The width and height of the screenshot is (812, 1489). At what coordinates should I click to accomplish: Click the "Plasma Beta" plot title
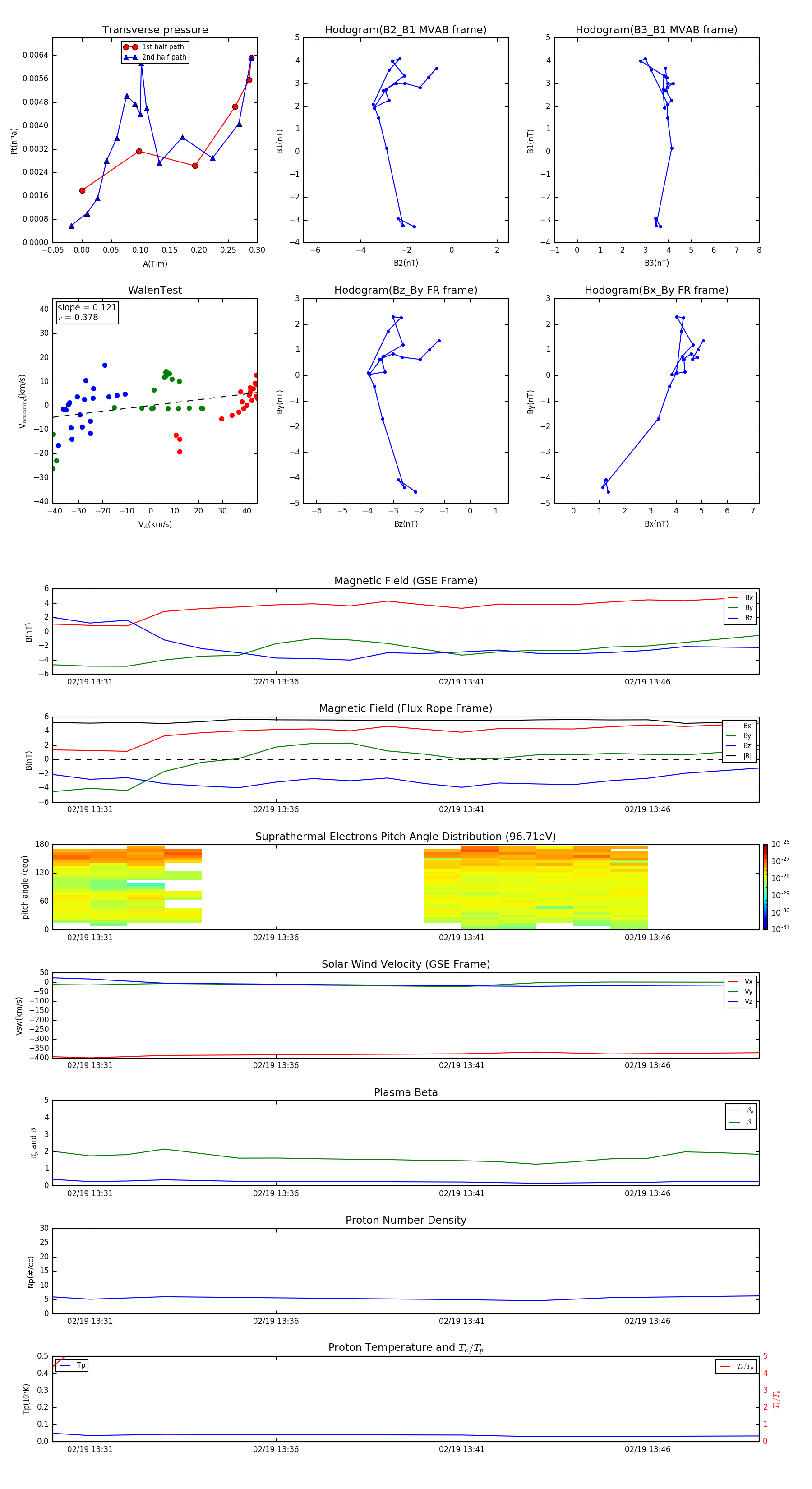406,1092
